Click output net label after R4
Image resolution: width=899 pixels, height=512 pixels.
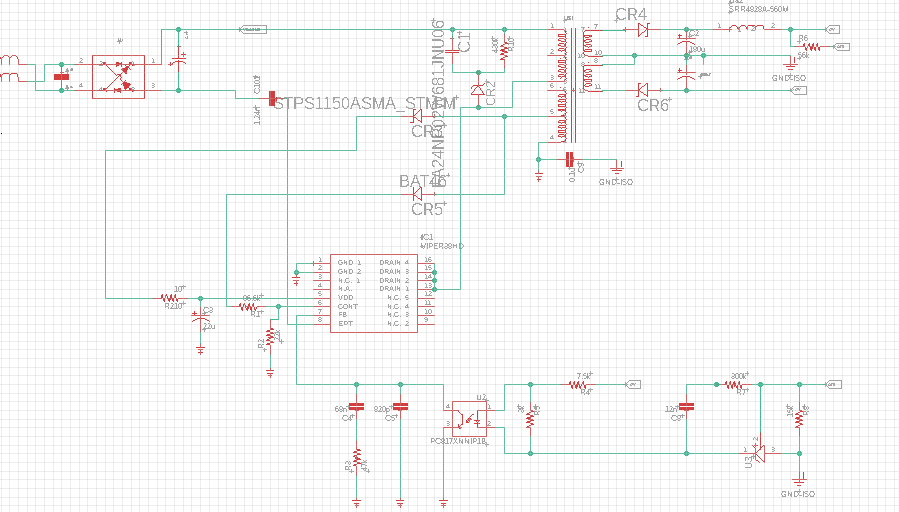point(632,385)
